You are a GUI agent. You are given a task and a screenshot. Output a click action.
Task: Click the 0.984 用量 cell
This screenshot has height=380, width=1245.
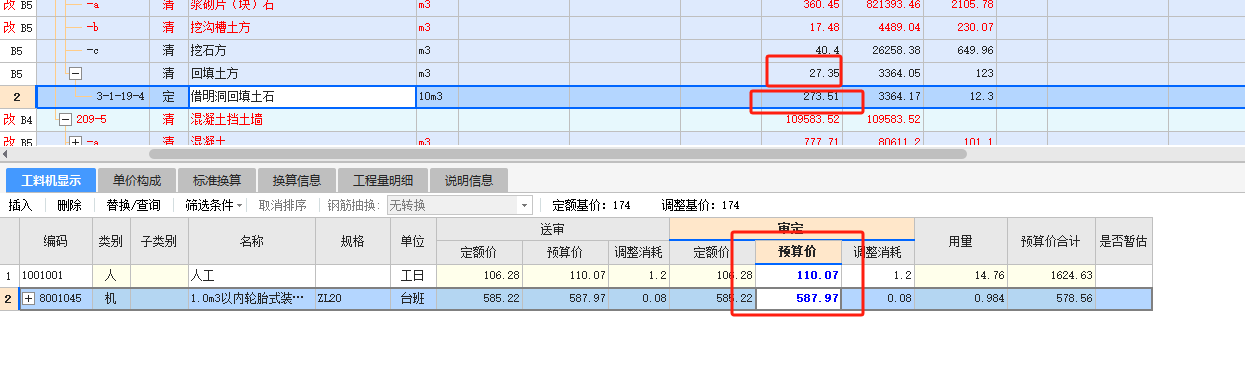(x=960, y=298)
